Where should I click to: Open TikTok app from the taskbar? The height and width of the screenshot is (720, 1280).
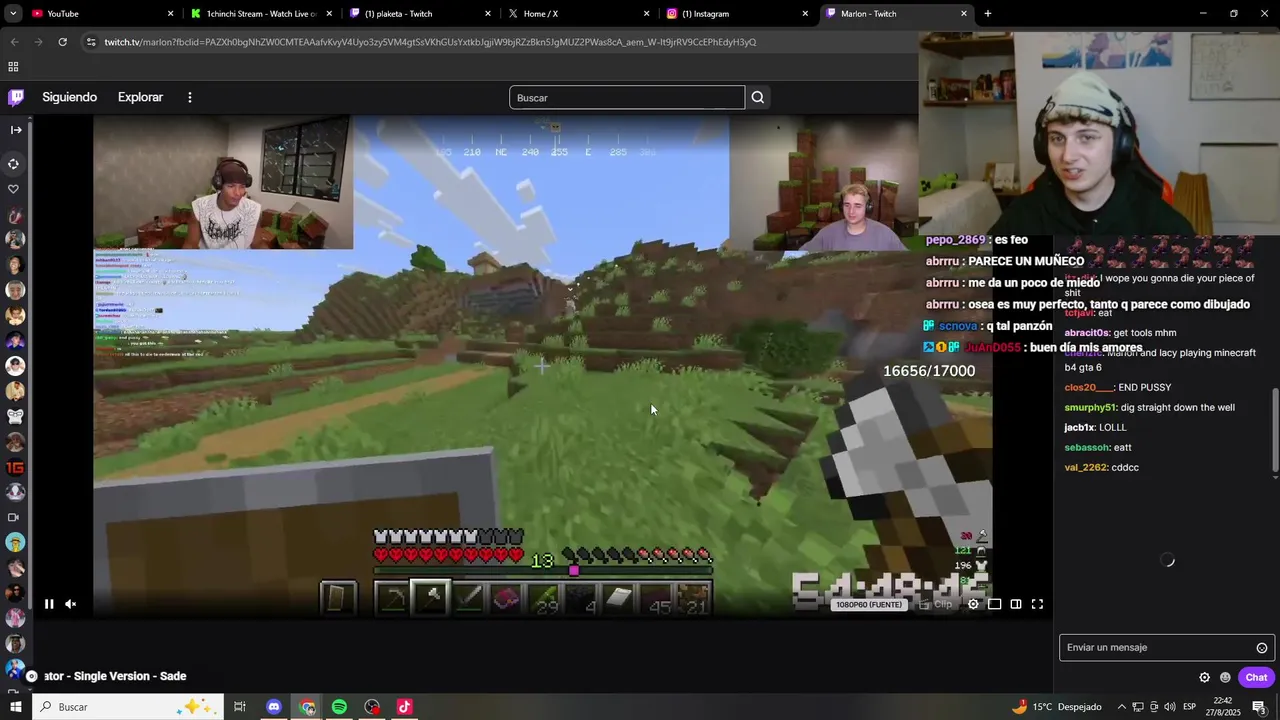(405, 707)
